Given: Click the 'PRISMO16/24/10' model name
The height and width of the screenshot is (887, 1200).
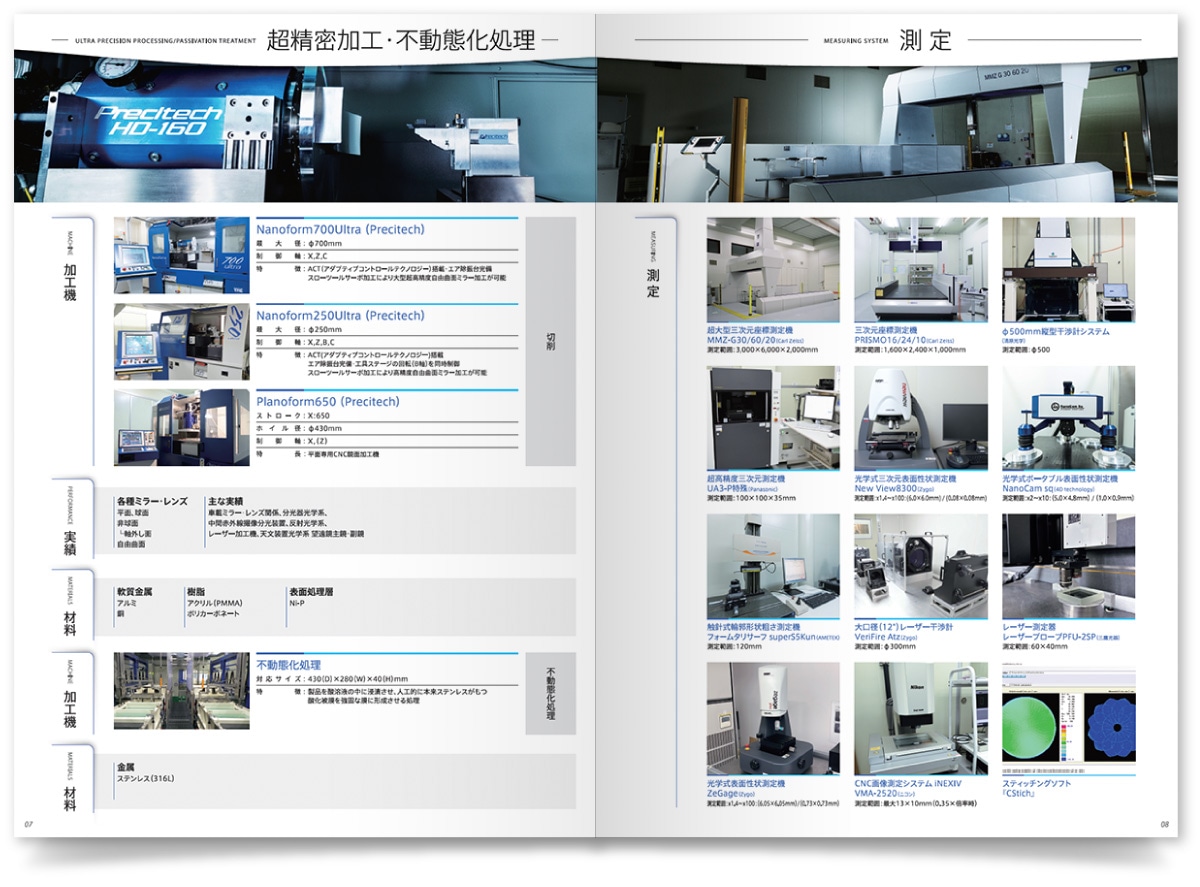Looking at the screenshot, I should [890, 340].
